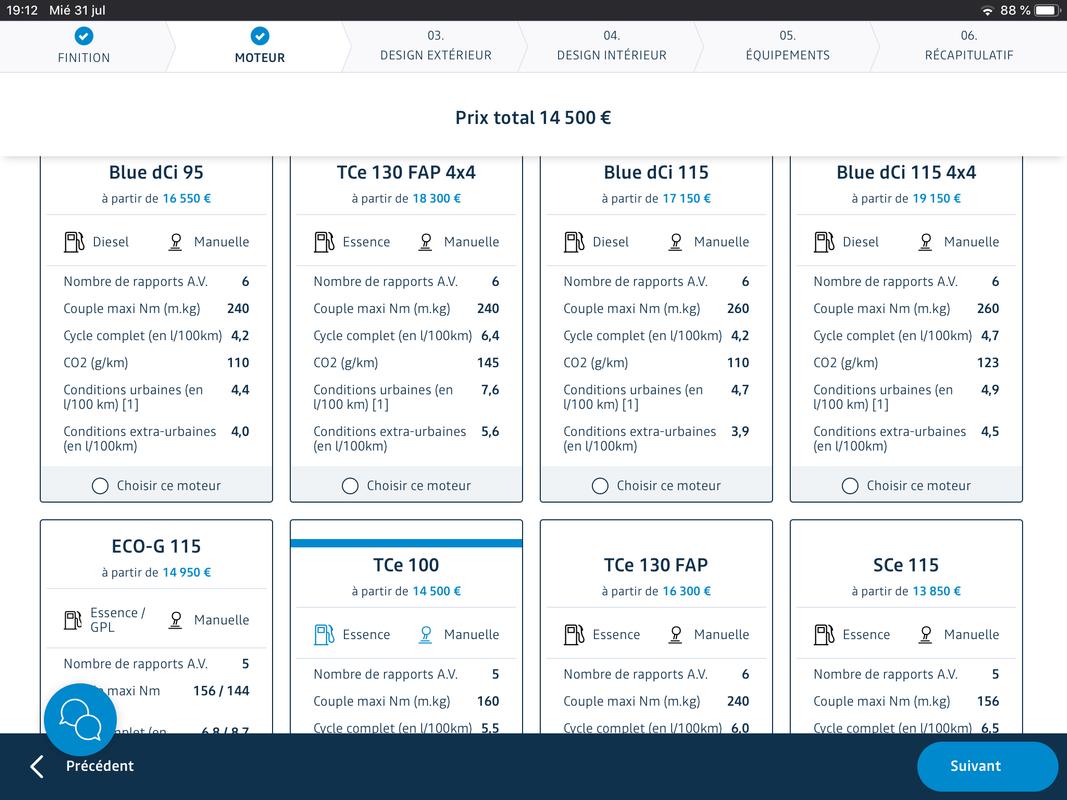Tap the fuel pump icon on ECO-G 115 card
1067x800 pixels.
(73, 620)
